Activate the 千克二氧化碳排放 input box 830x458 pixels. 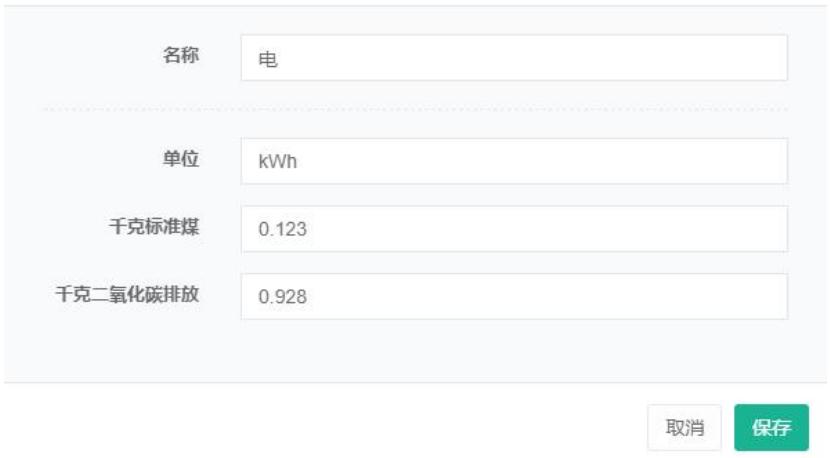(514, 297)
